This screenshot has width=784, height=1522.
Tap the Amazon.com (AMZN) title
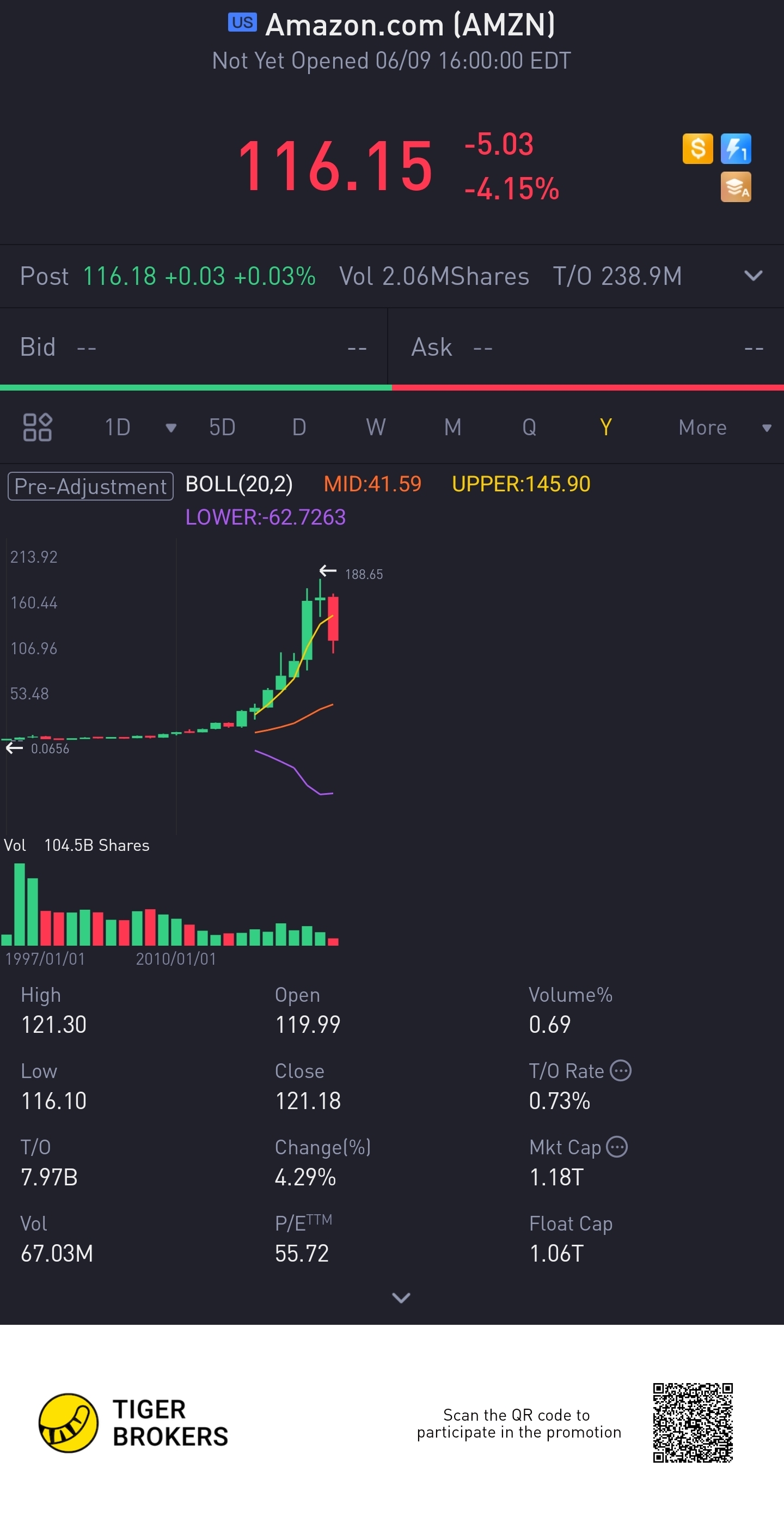click(411, 25)
